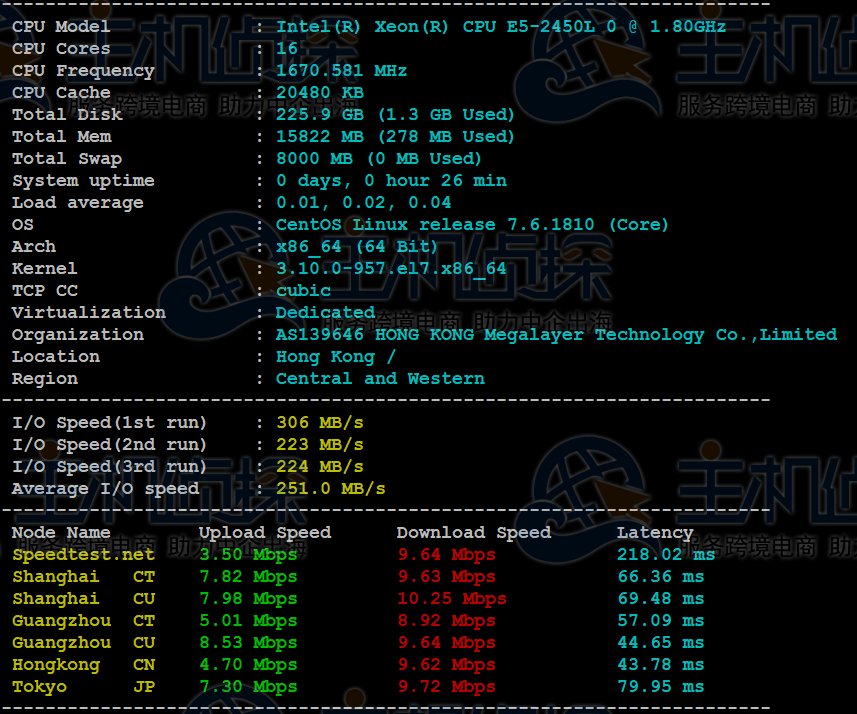Click Tokyo JP latency 79.95 ms
857x714 pixels.
pos(661,687)
